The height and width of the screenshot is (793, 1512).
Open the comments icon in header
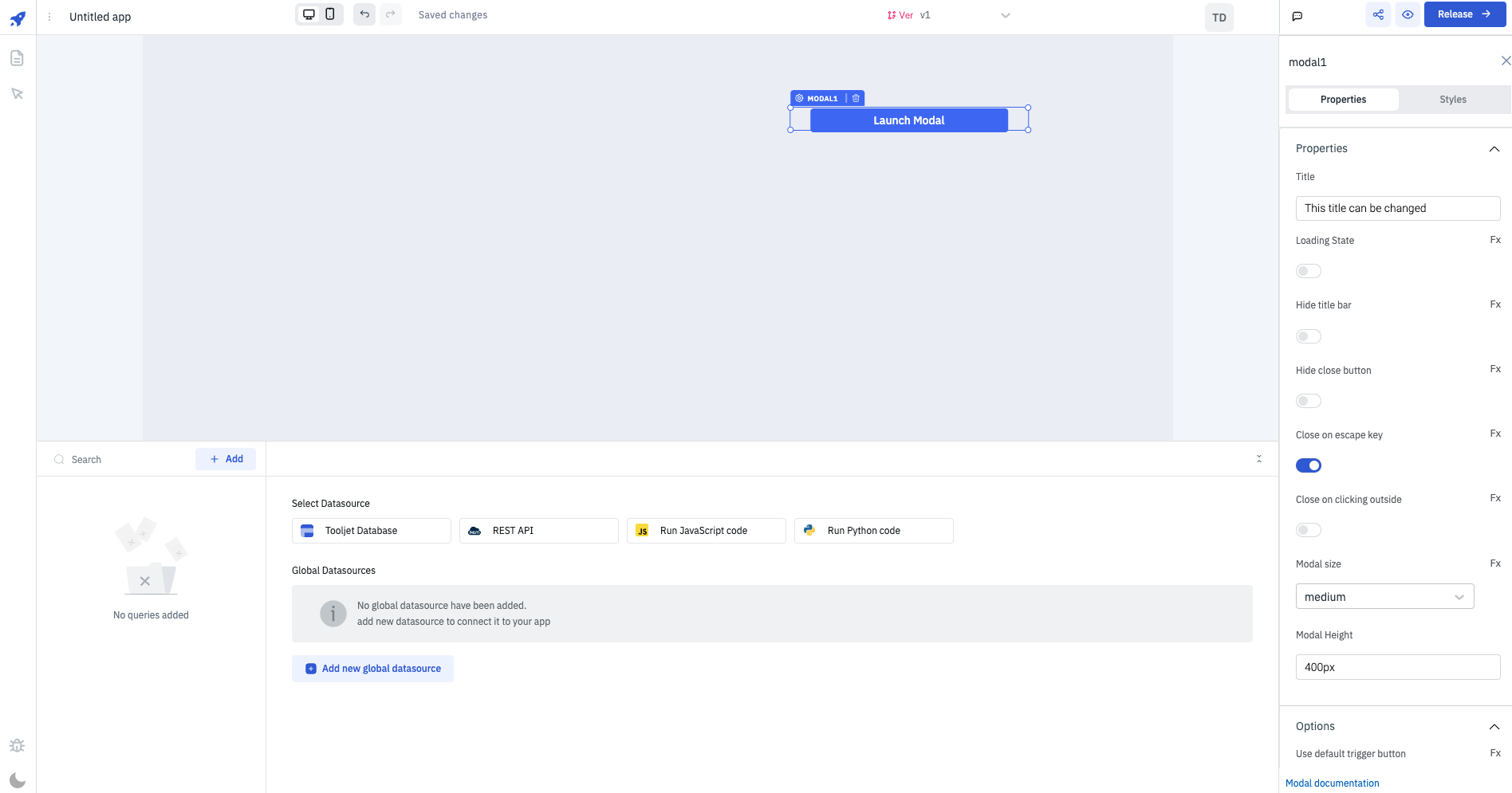click(x=1297, y=16)
